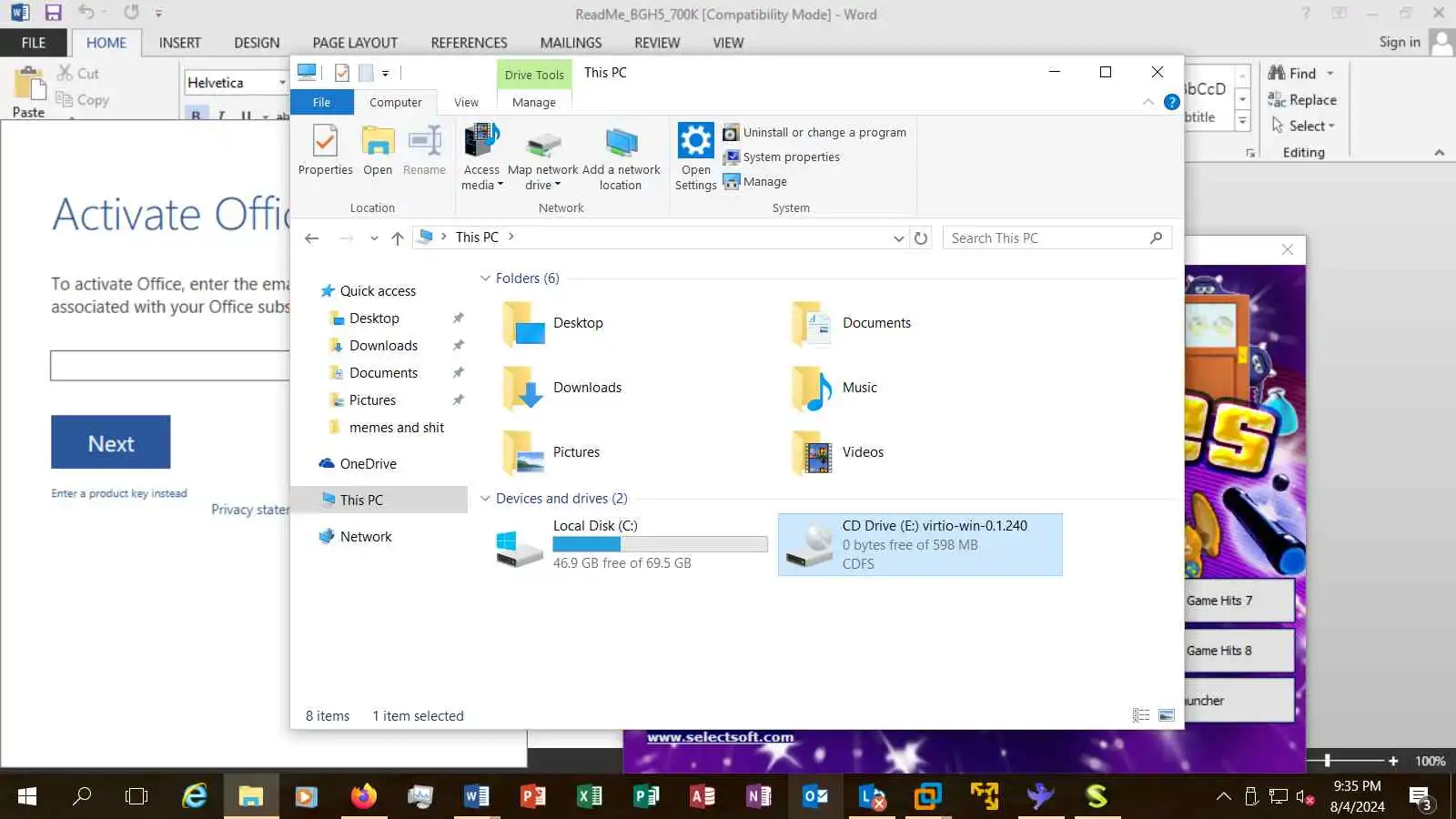Open drive Properties in Explorer ribbon
The height and width of the screenshot is (819, 1456).
325,151
